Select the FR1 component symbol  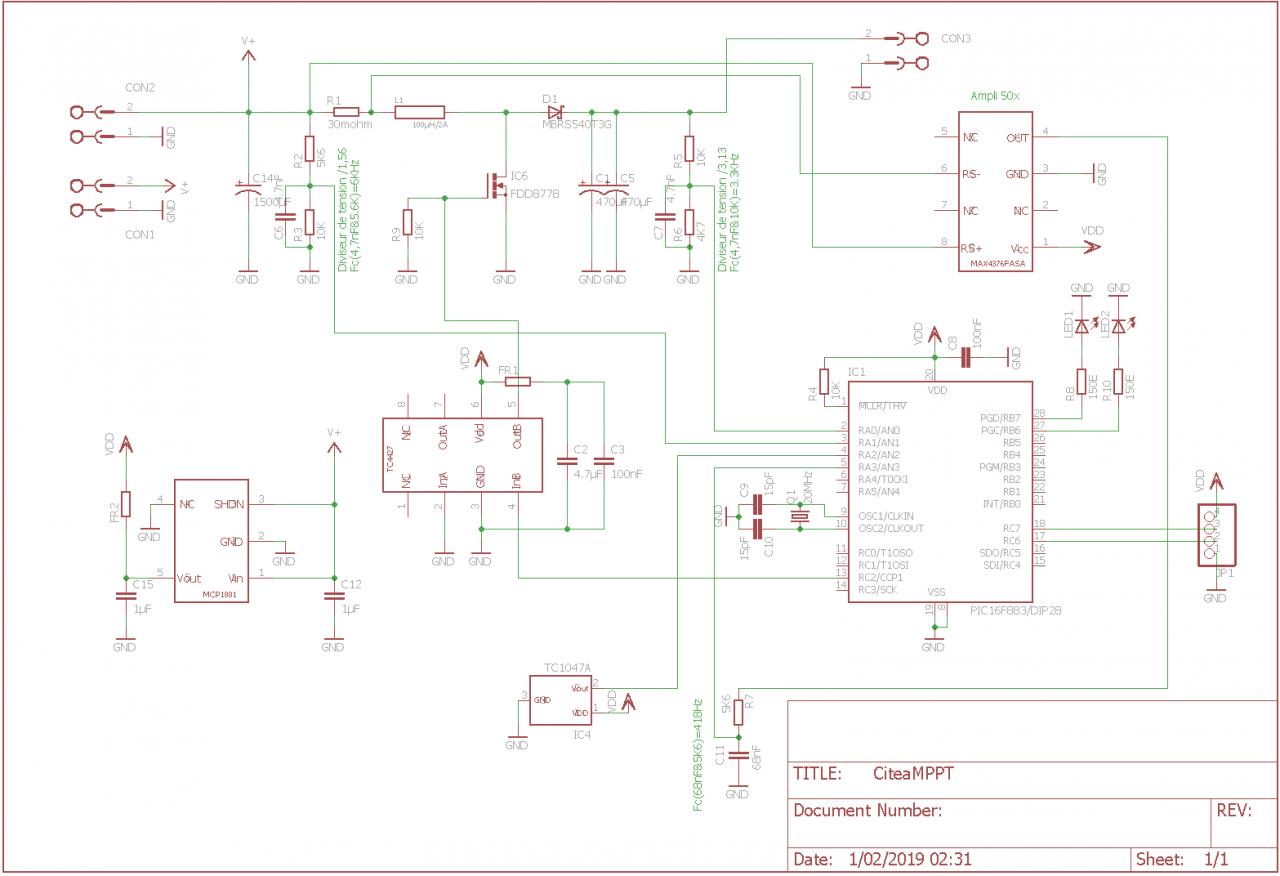point(518,381)
